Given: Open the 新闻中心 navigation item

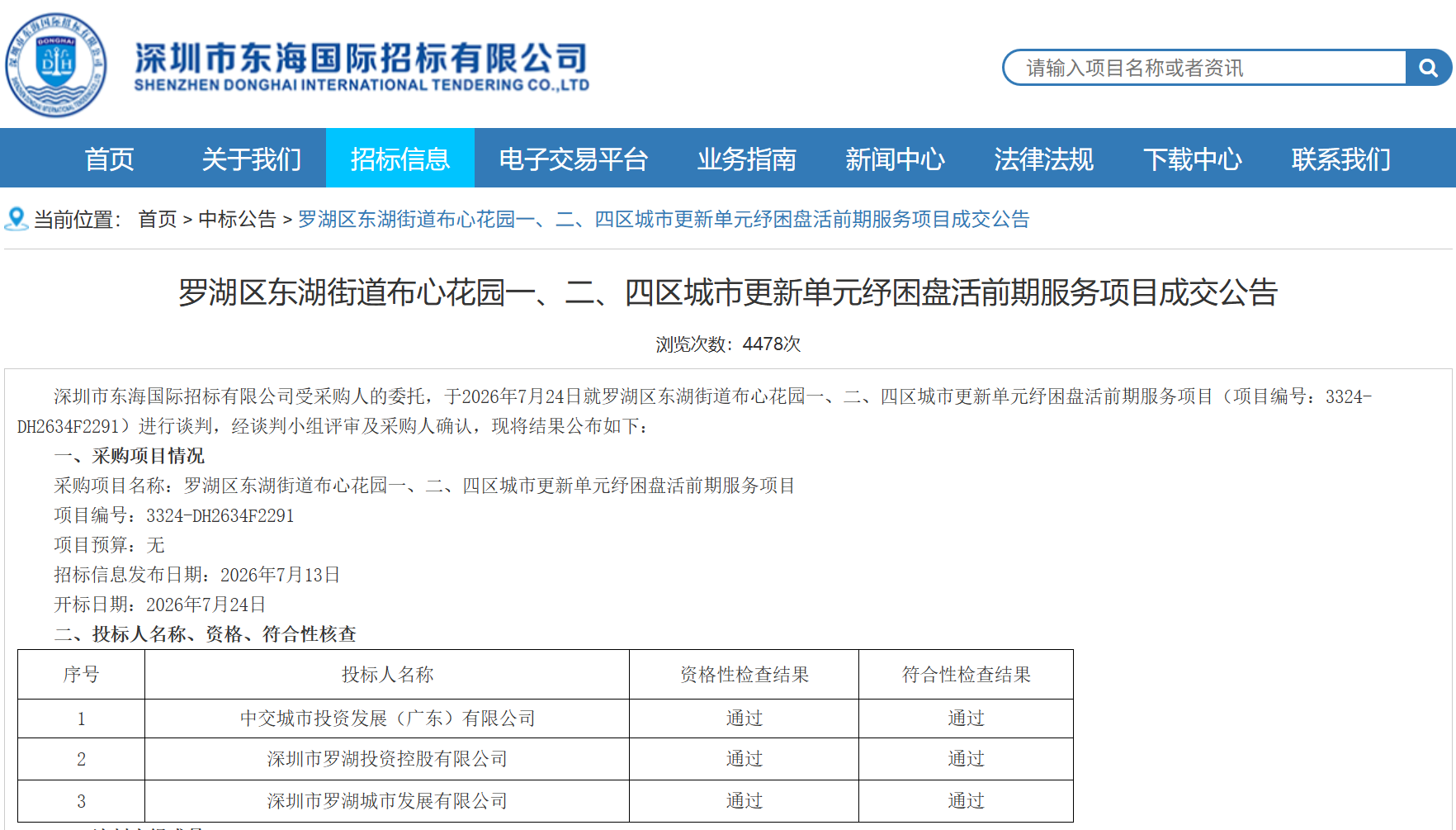Looking at the screenshot, I should tap(896, 159).
